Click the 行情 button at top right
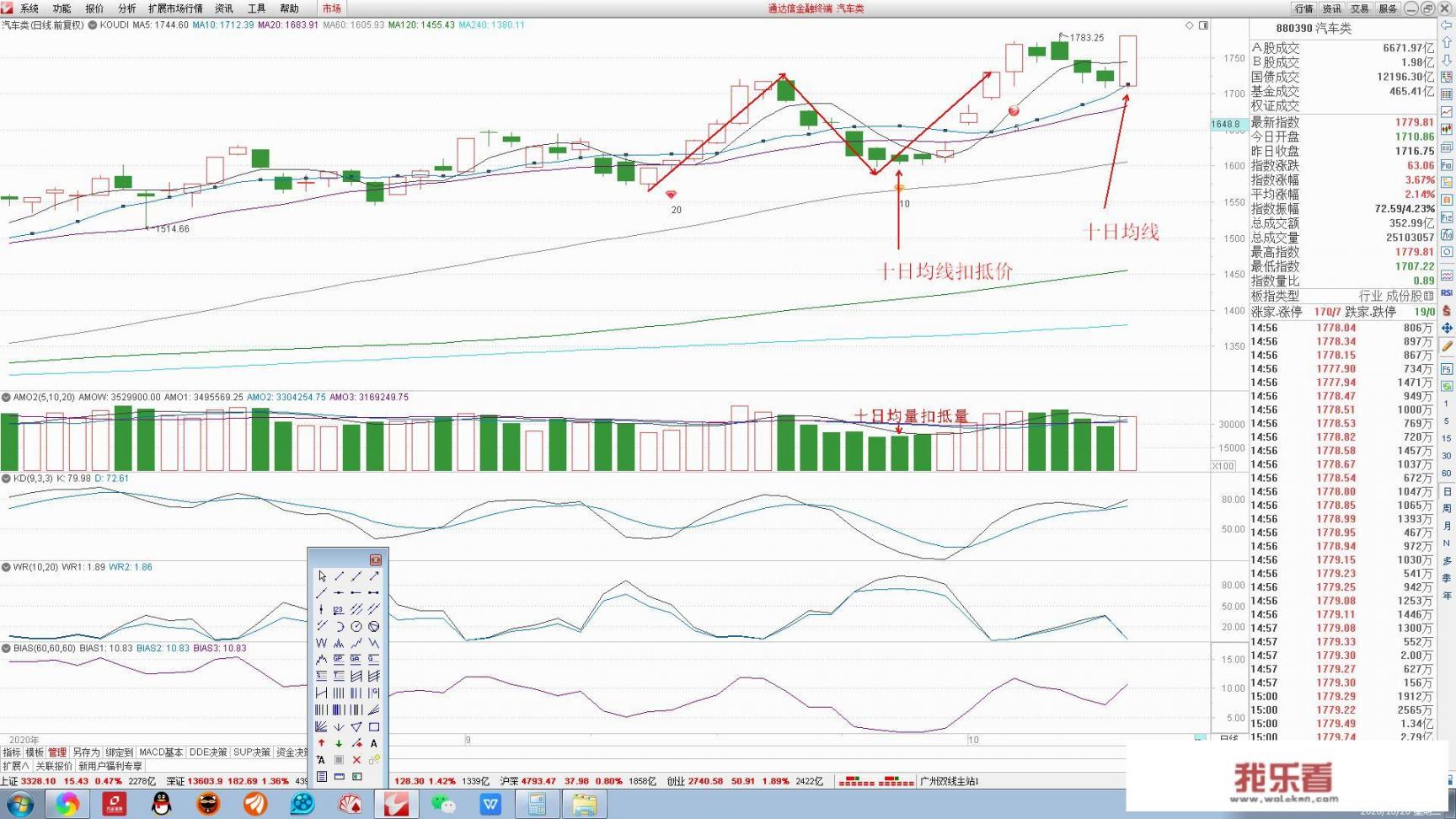This screenshot has width=1456, height=819. click(1304, 8)
